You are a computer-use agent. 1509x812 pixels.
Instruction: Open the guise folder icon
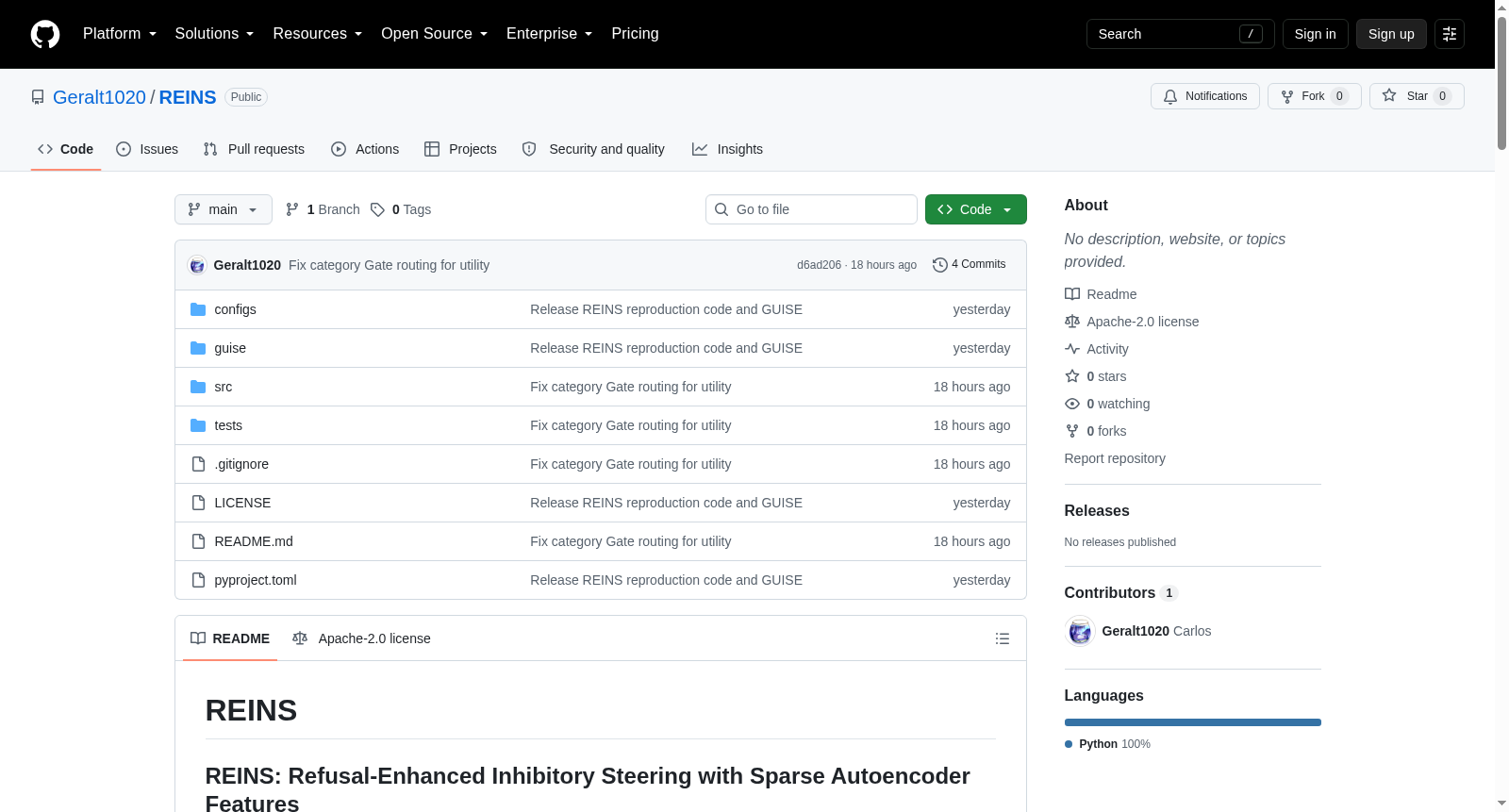[198, 348]
